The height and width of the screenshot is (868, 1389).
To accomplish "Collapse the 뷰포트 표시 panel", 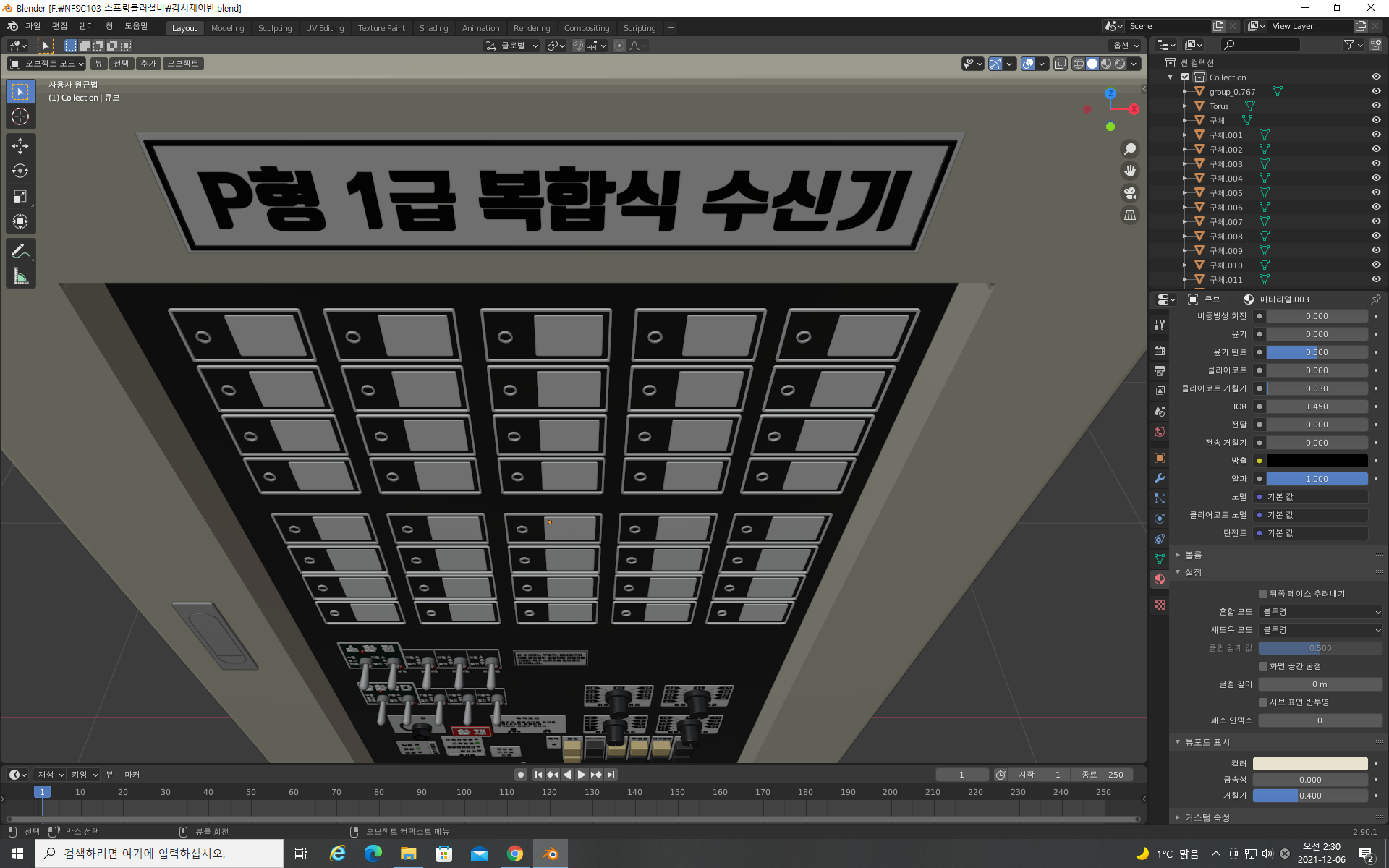I will click(1207, 742).
